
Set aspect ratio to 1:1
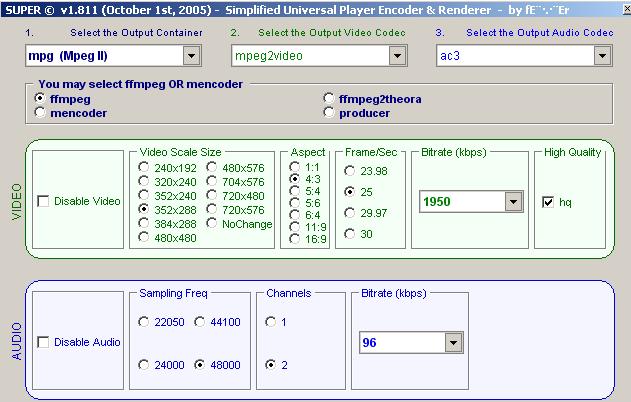coord(295,166)
